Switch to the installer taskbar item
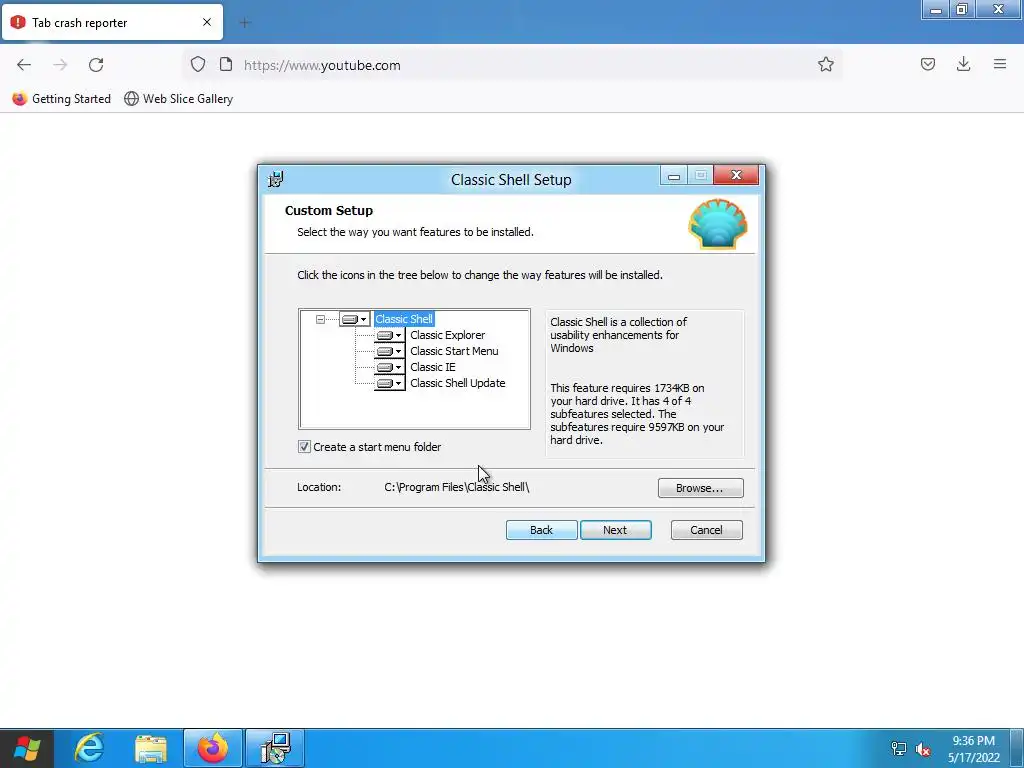The image size is (1024, 768). click(x=275, y=748)
